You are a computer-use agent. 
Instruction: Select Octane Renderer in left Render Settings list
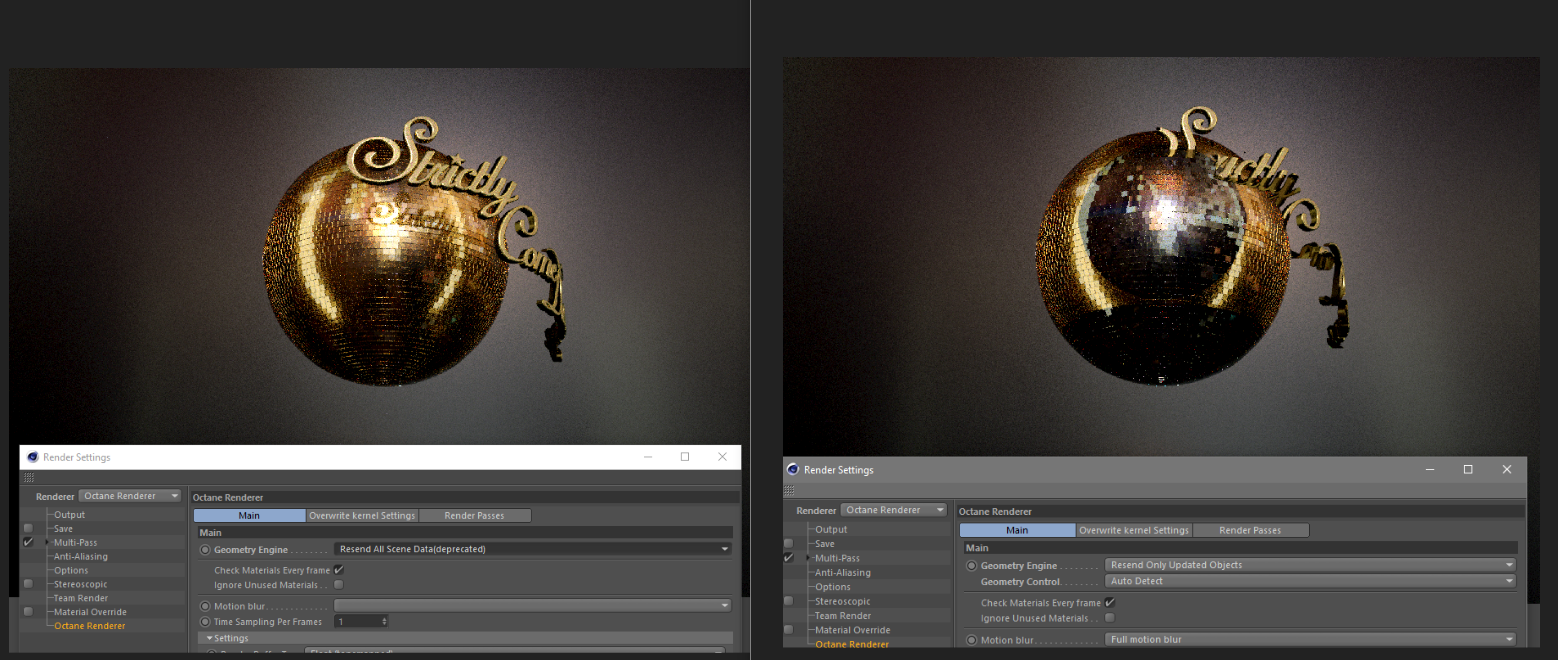[x=90, y=626]
